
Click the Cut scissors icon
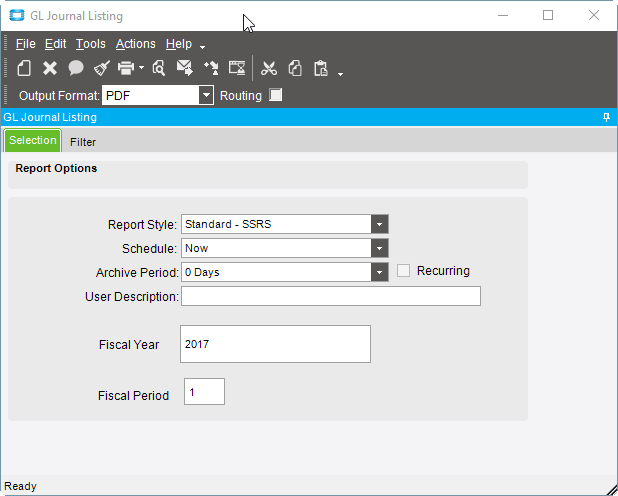pos(269,68)
